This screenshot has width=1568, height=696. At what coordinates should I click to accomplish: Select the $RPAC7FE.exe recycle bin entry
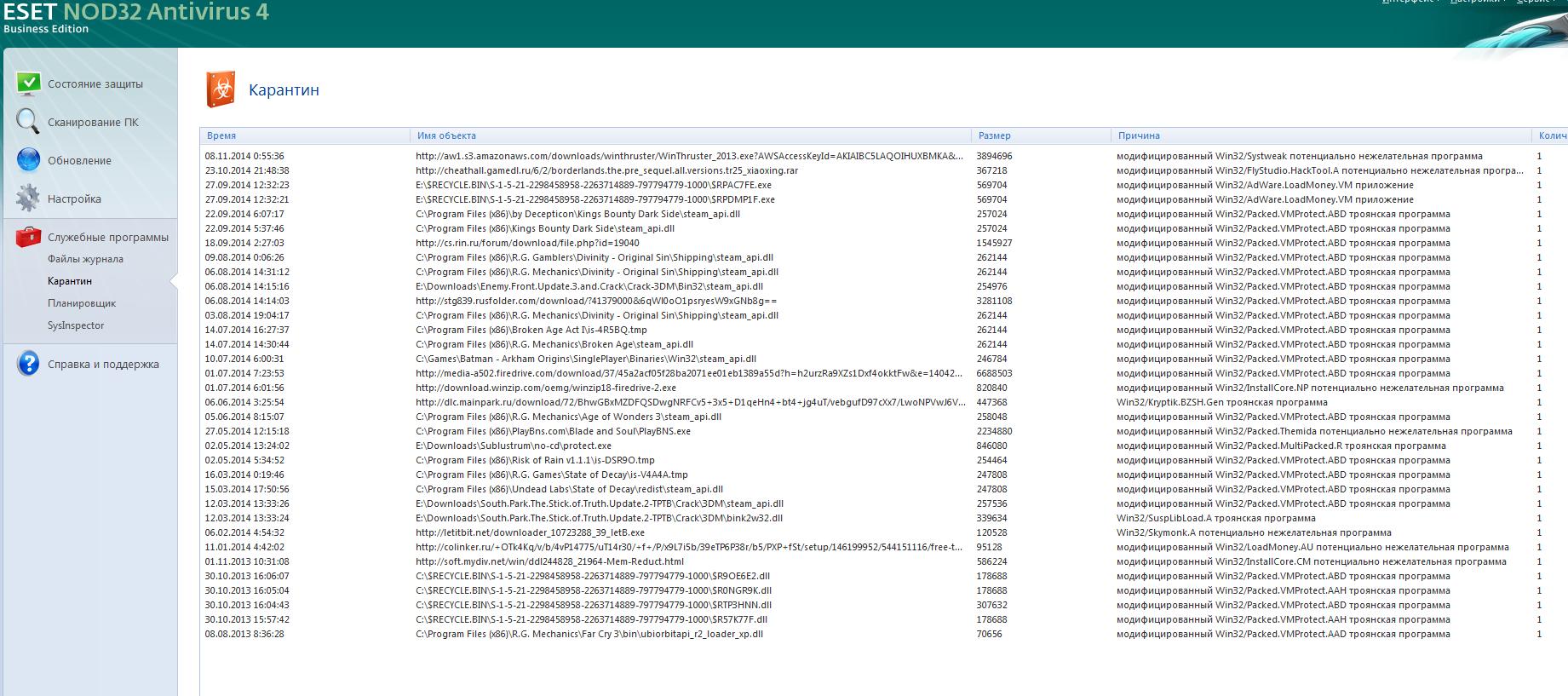[x=884, y=186]
